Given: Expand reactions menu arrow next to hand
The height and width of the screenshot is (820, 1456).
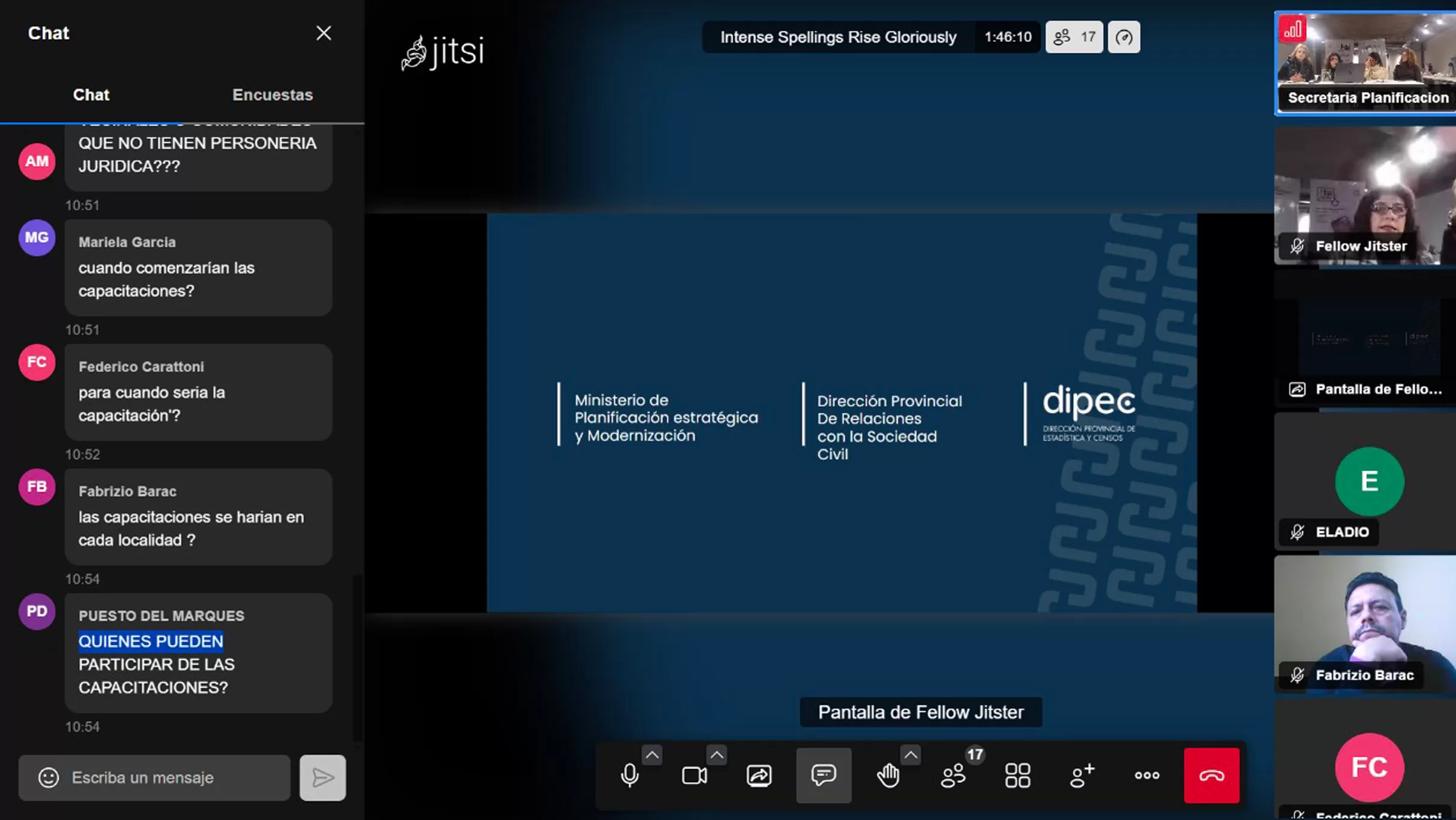Looking at the screenshot, I should pyautogui.click(x=911, y=755).
